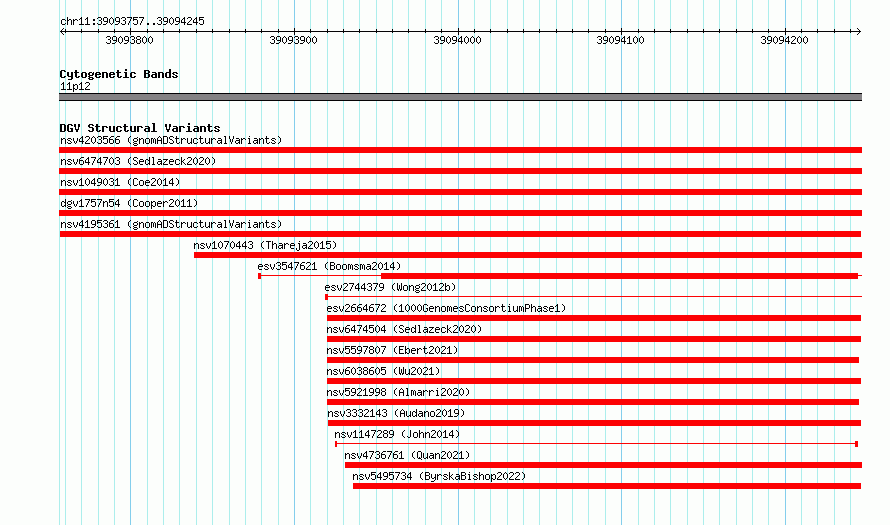Click the red bar under nsv5921998
Viewport: 890px width, 525px height.
(x=593, y=402)
